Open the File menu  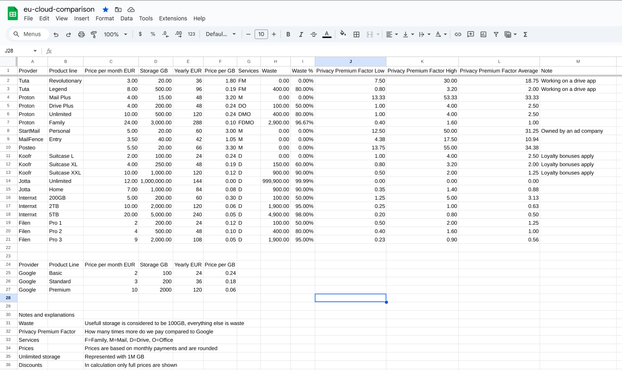click(x=28, y=19)
